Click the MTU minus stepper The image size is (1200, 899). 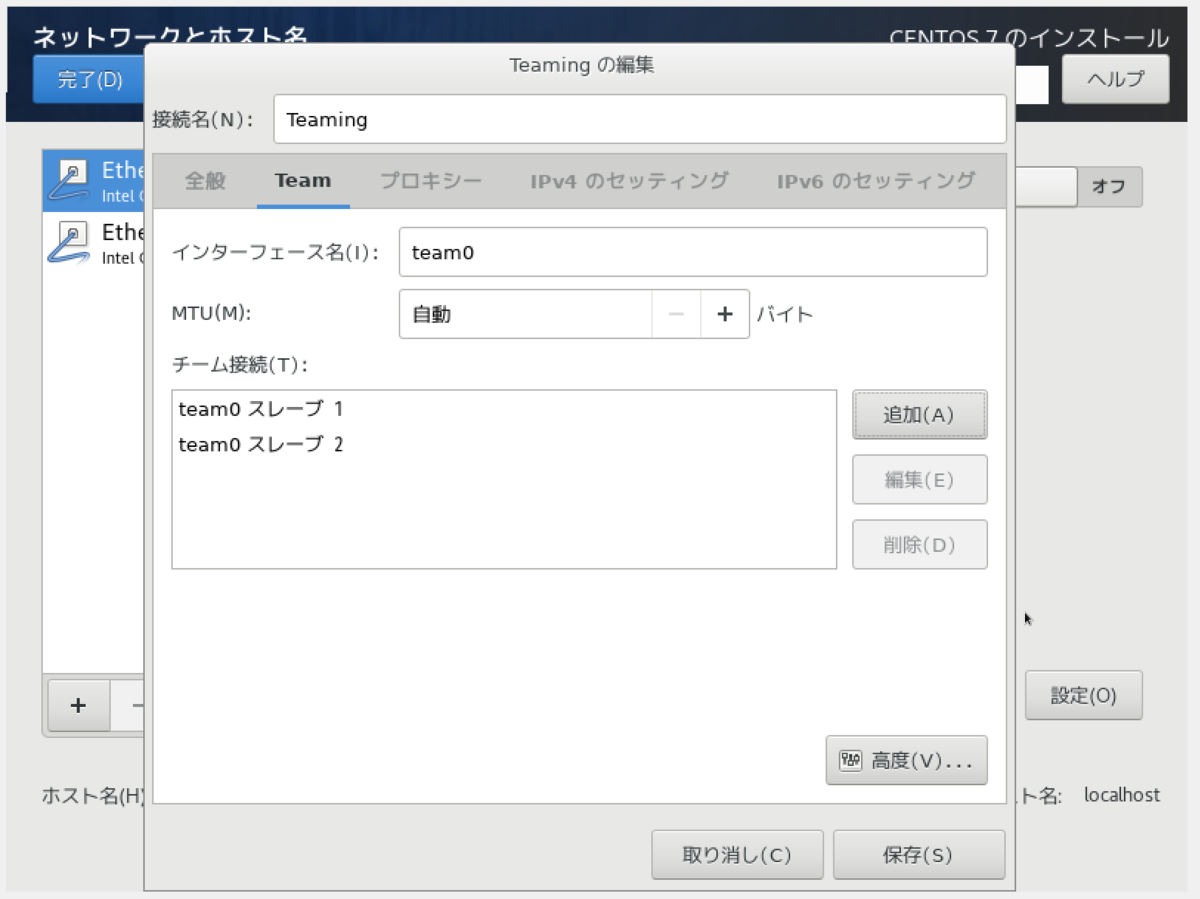click(676, 313)
